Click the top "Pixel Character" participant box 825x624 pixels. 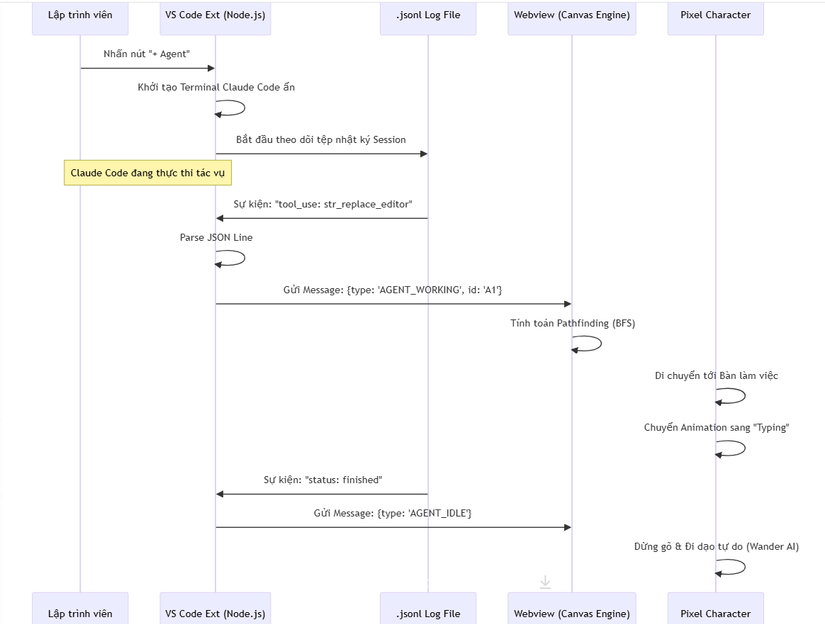click(x=715, y=16)
